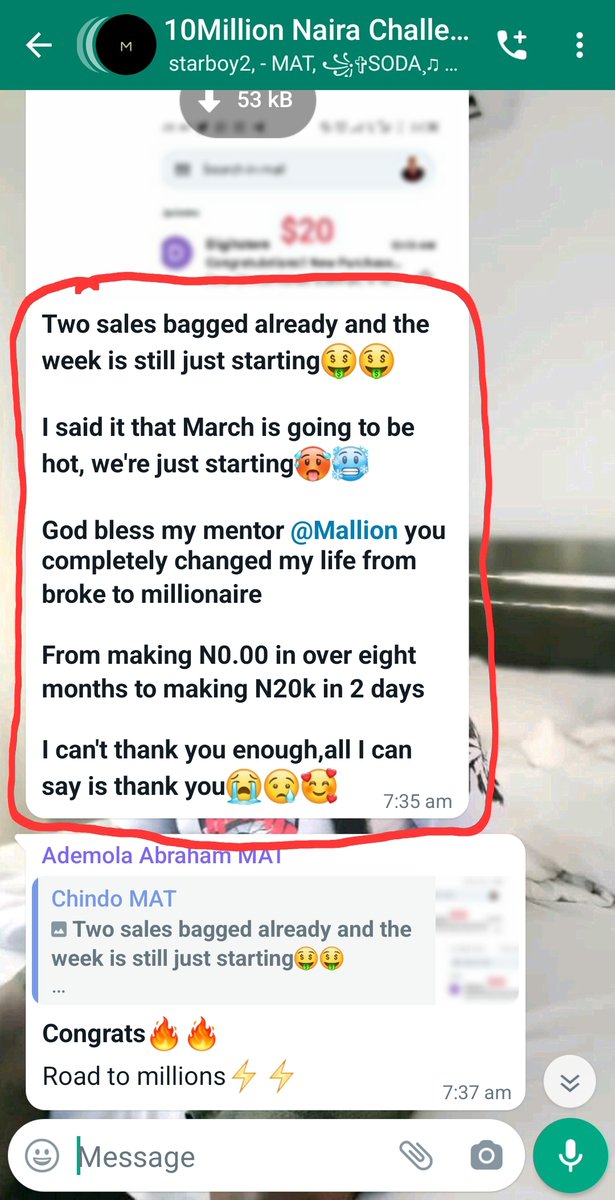The height and width of the screenshot is (1200, 615).
Task: Open the camera from message bar
Action: click(486, 1157)
